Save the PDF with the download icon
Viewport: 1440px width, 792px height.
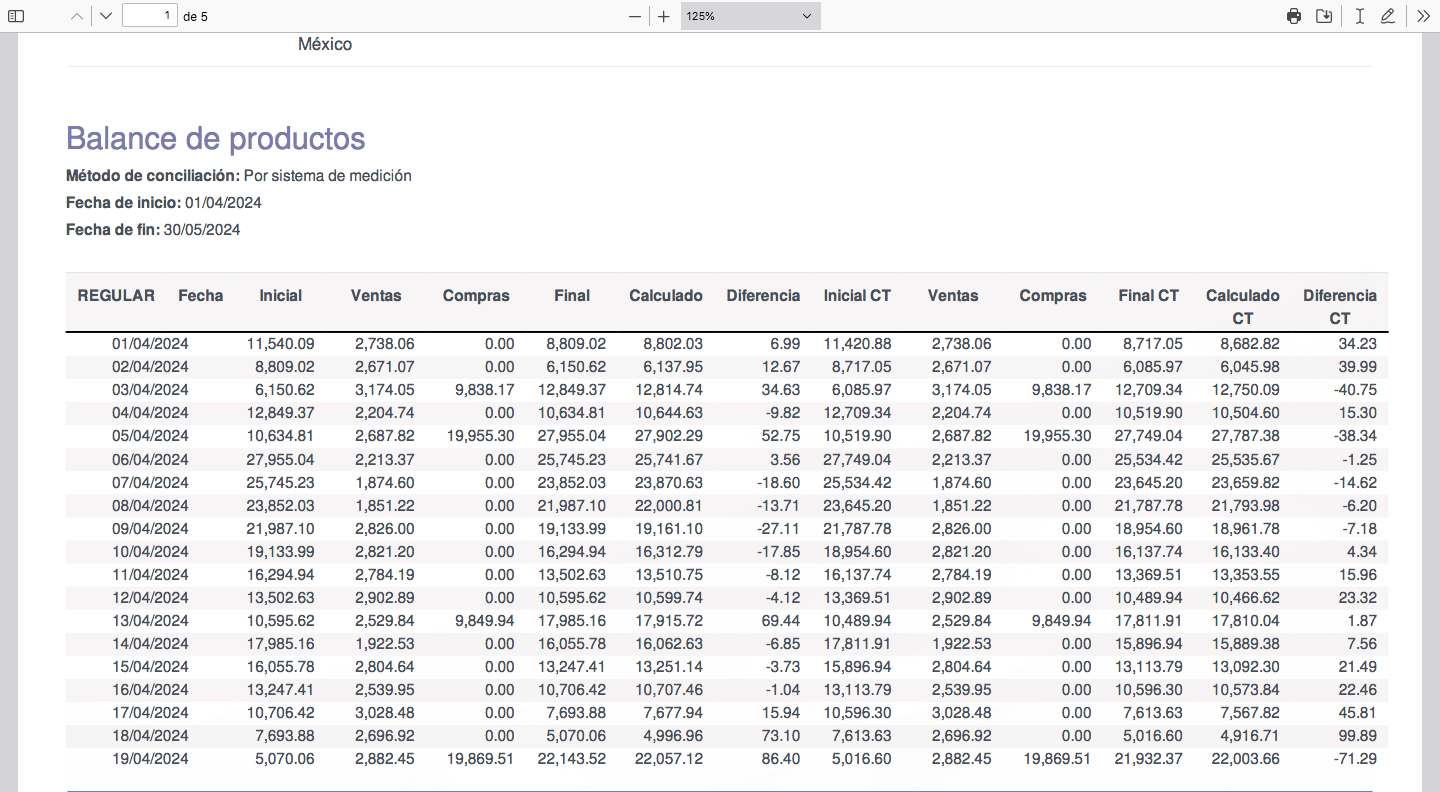point(1324,16)
